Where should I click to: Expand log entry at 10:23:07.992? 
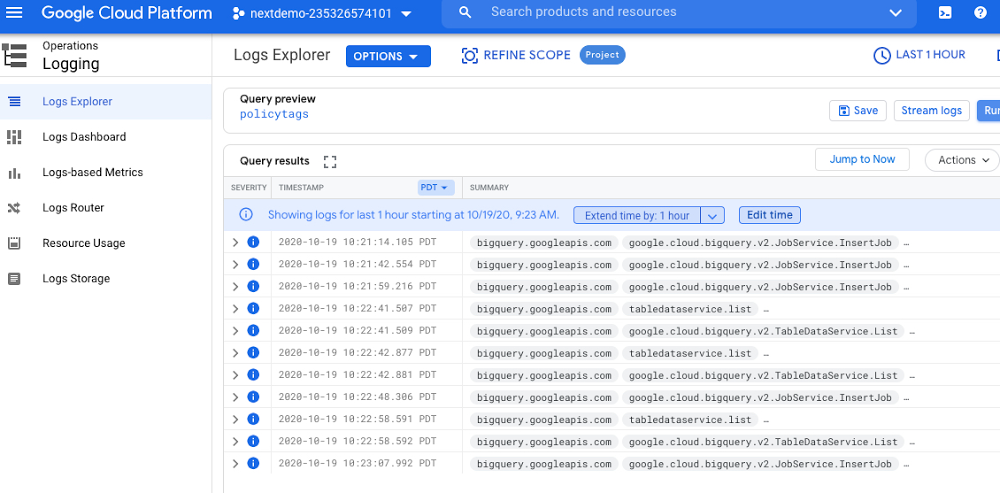coord(235,464)
